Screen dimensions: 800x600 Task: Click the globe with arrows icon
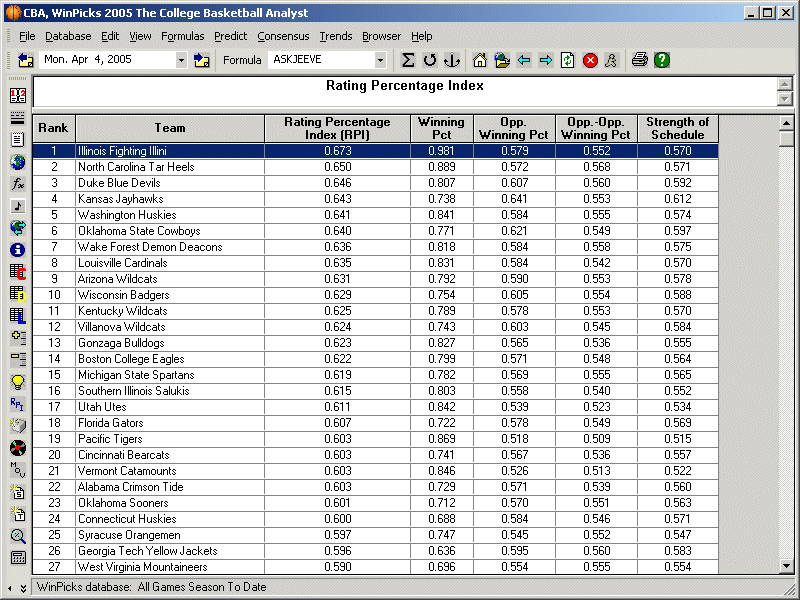click(x=18, y=228)
